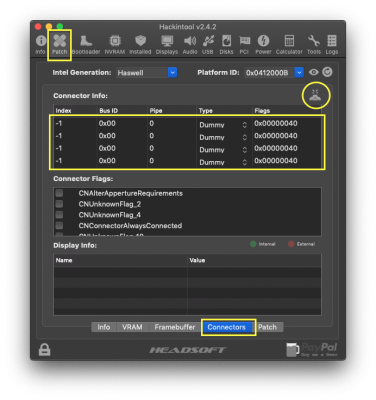The image size is (376, 400).
Task: Select the third row Index -1
Action: click(59, 148)
